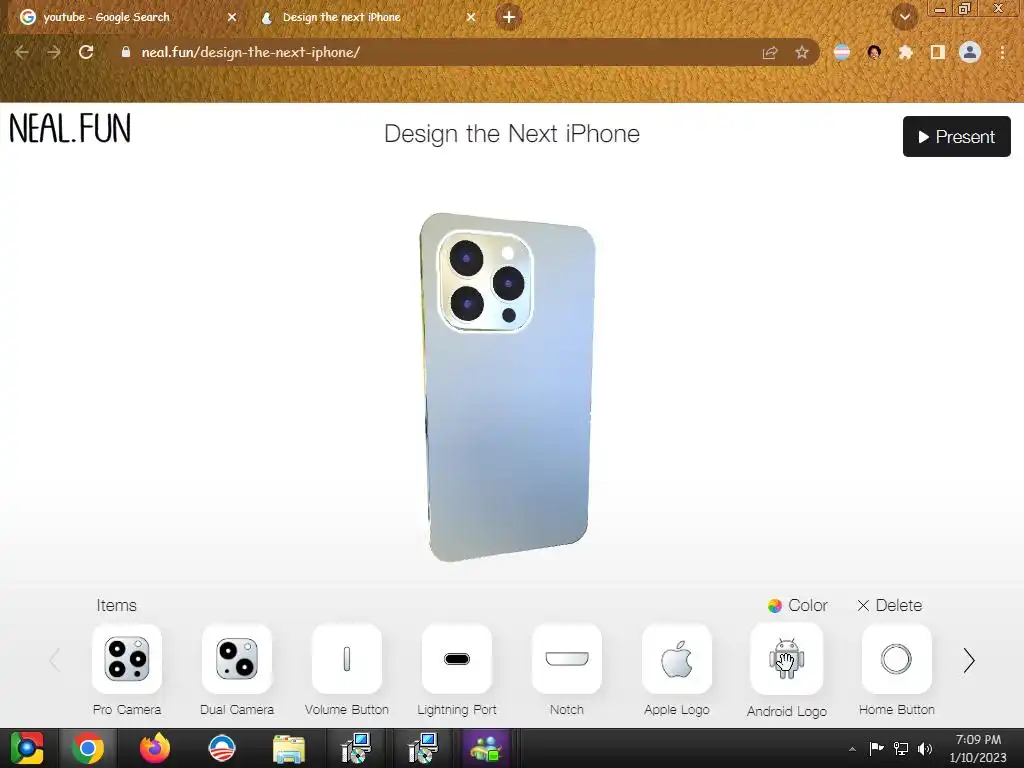The height and width of the screenshot is (768, 1024).
Task: Add the Apple Logo item
Action: [x=677, y=659]
